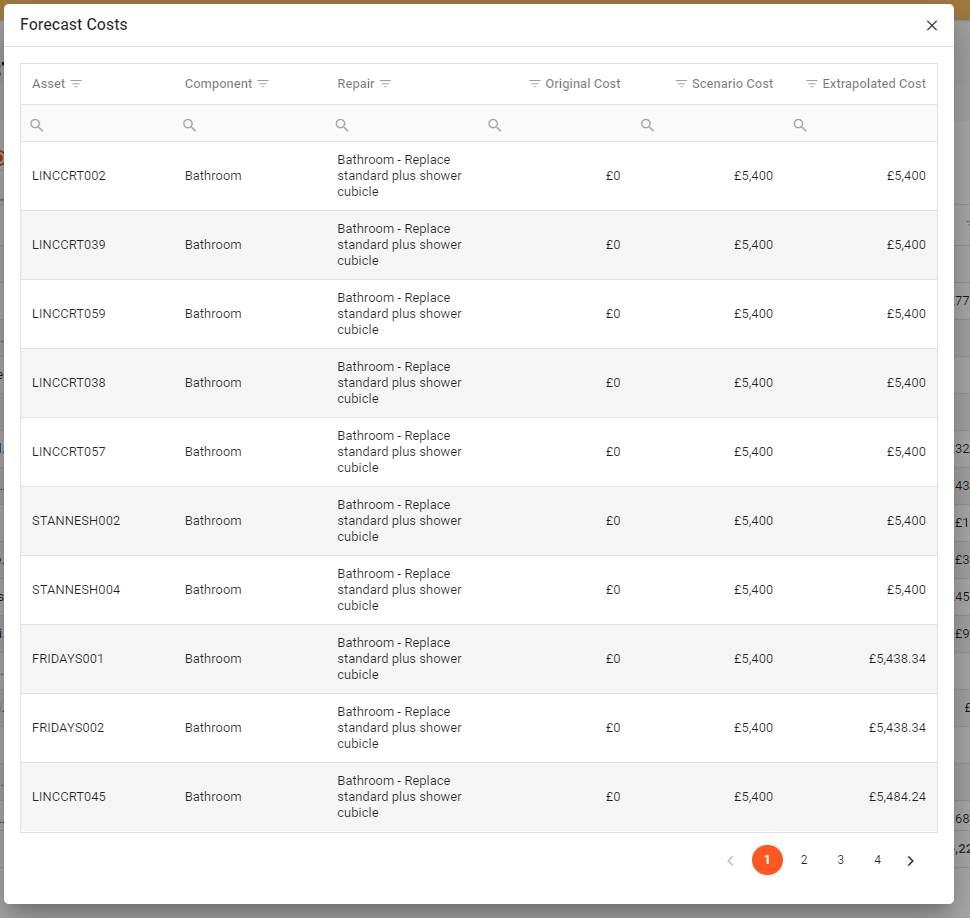The image size is (970, 918).
Task: Open the Extrapolated Cost filter icon
Action: click(812, 84)
